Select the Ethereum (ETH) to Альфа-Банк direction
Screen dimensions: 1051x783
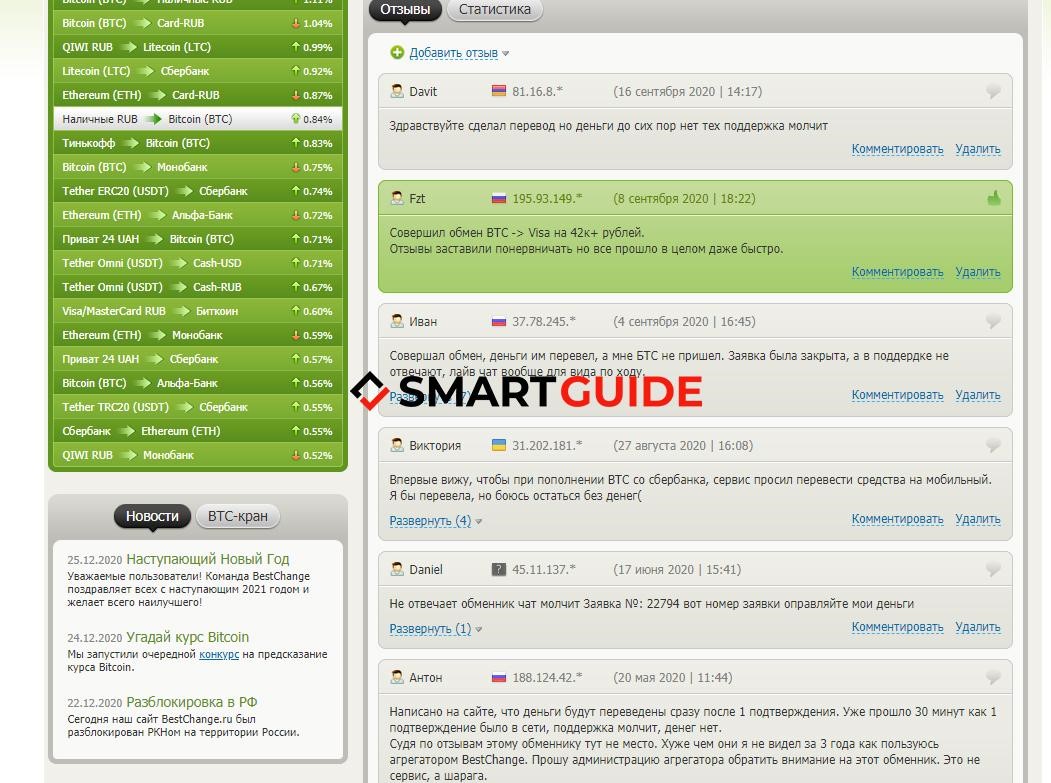point(198,215)
